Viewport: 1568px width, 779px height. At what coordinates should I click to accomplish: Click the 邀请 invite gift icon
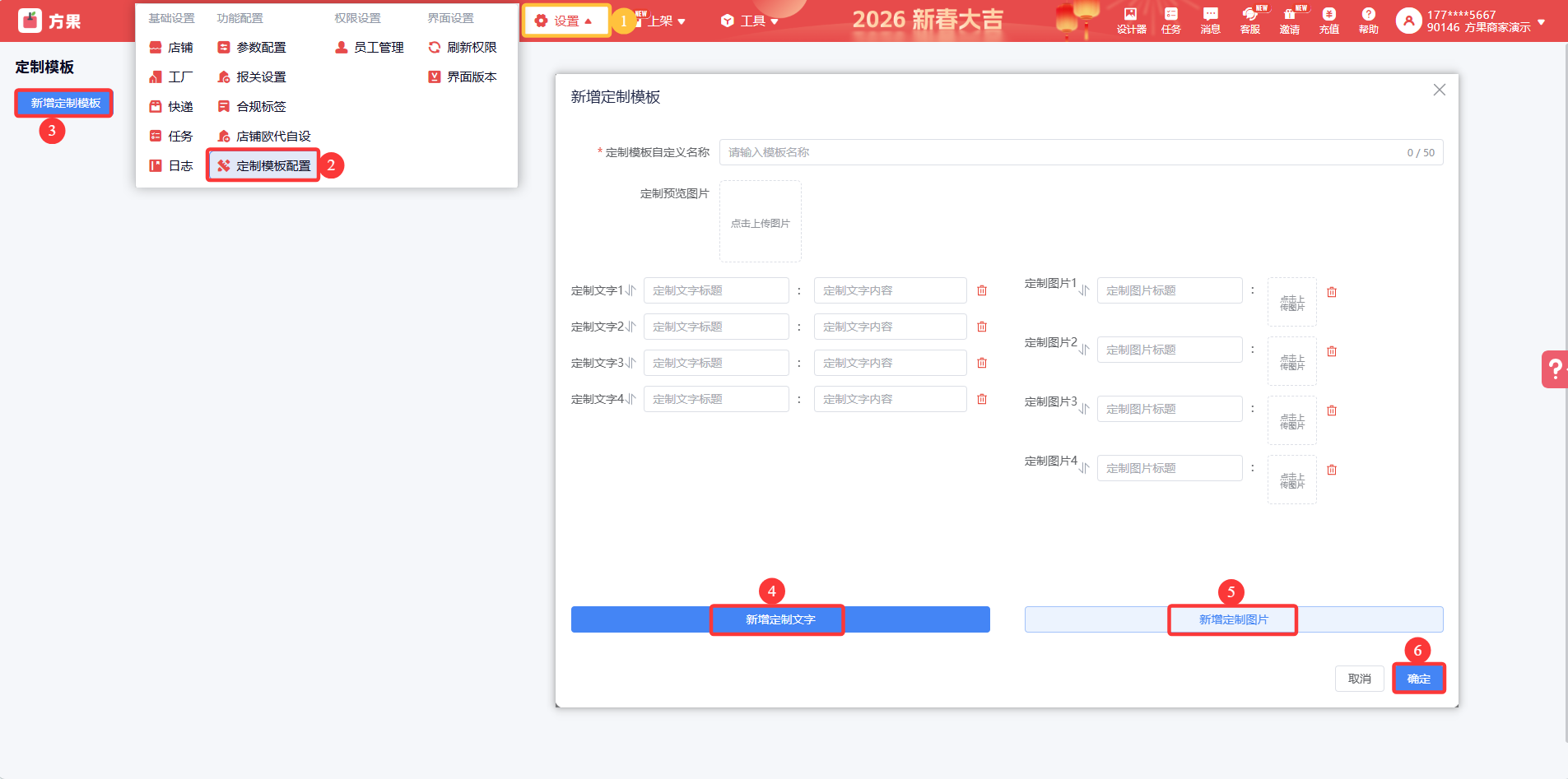(1289, 21)
